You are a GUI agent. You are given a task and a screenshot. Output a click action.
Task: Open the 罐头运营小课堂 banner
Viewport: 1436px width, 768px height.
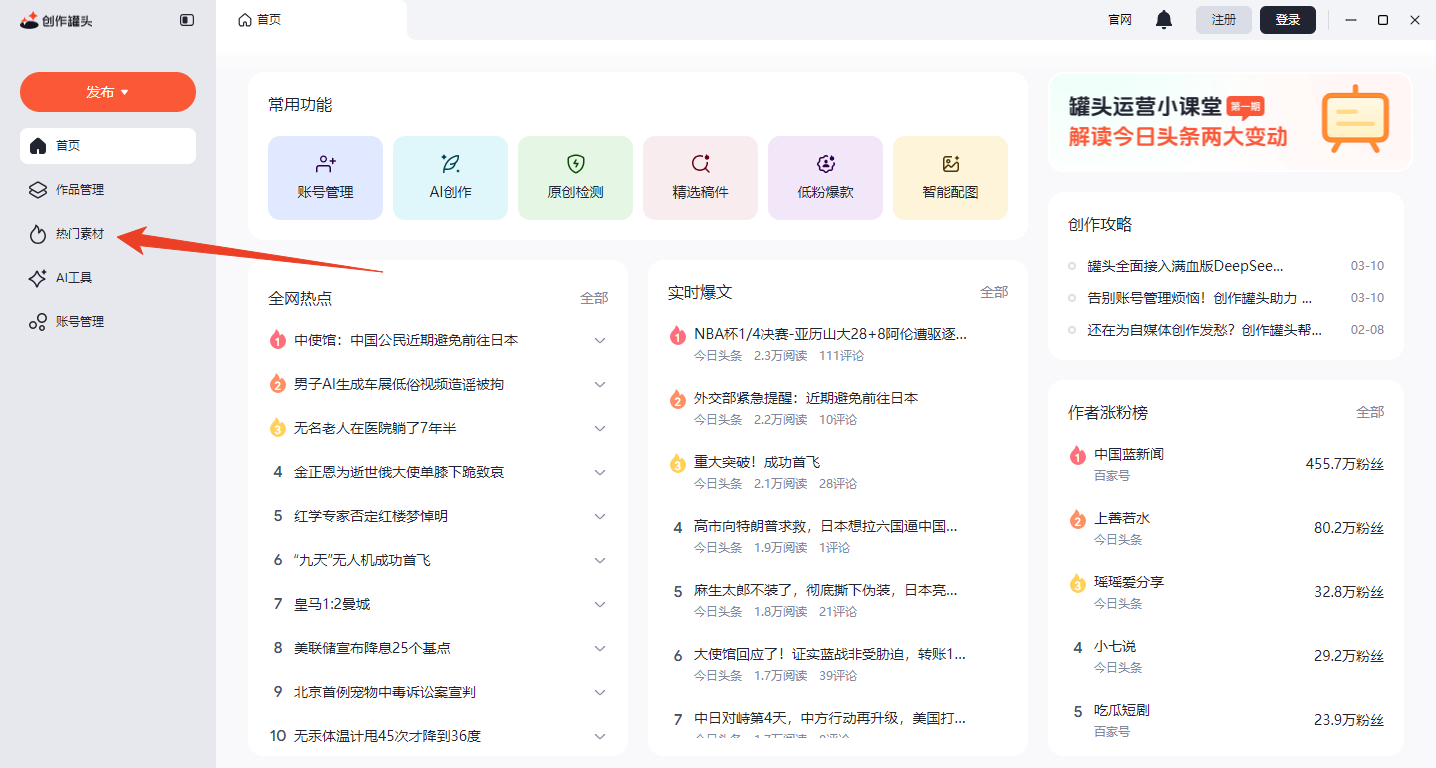[1229, 122]
